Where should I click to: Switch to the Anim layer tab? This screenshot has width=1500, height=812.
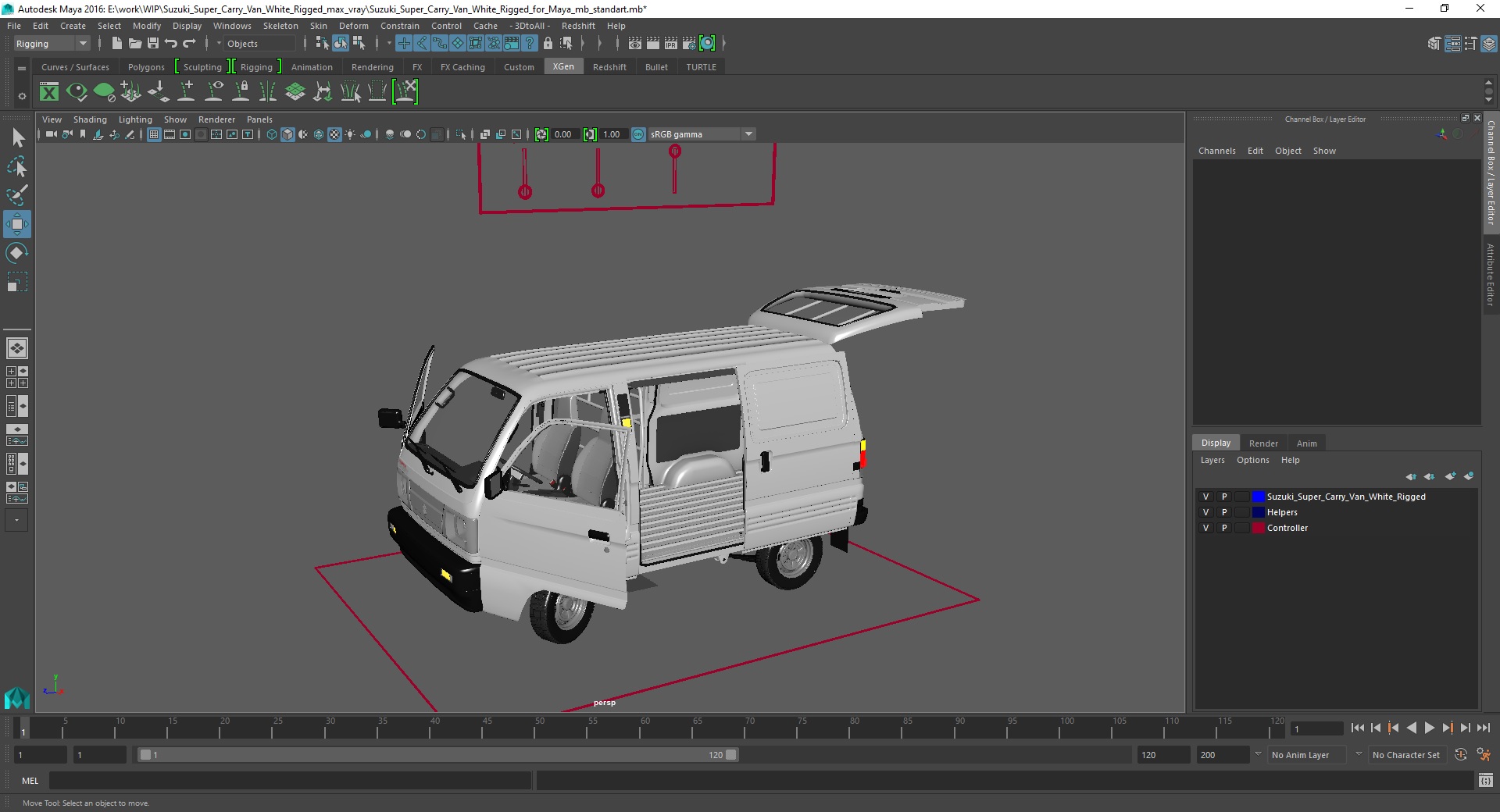pyautogui.click(x=1306, y=443)
